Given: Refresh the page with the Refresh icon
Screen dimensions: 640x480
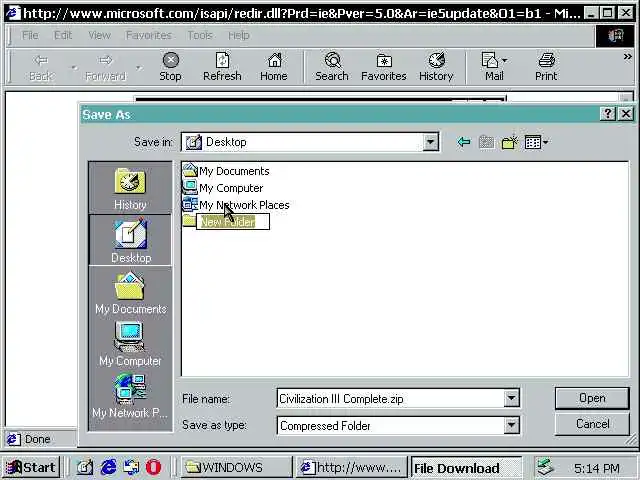Looking at the screenshot, I should pos(222,67).
